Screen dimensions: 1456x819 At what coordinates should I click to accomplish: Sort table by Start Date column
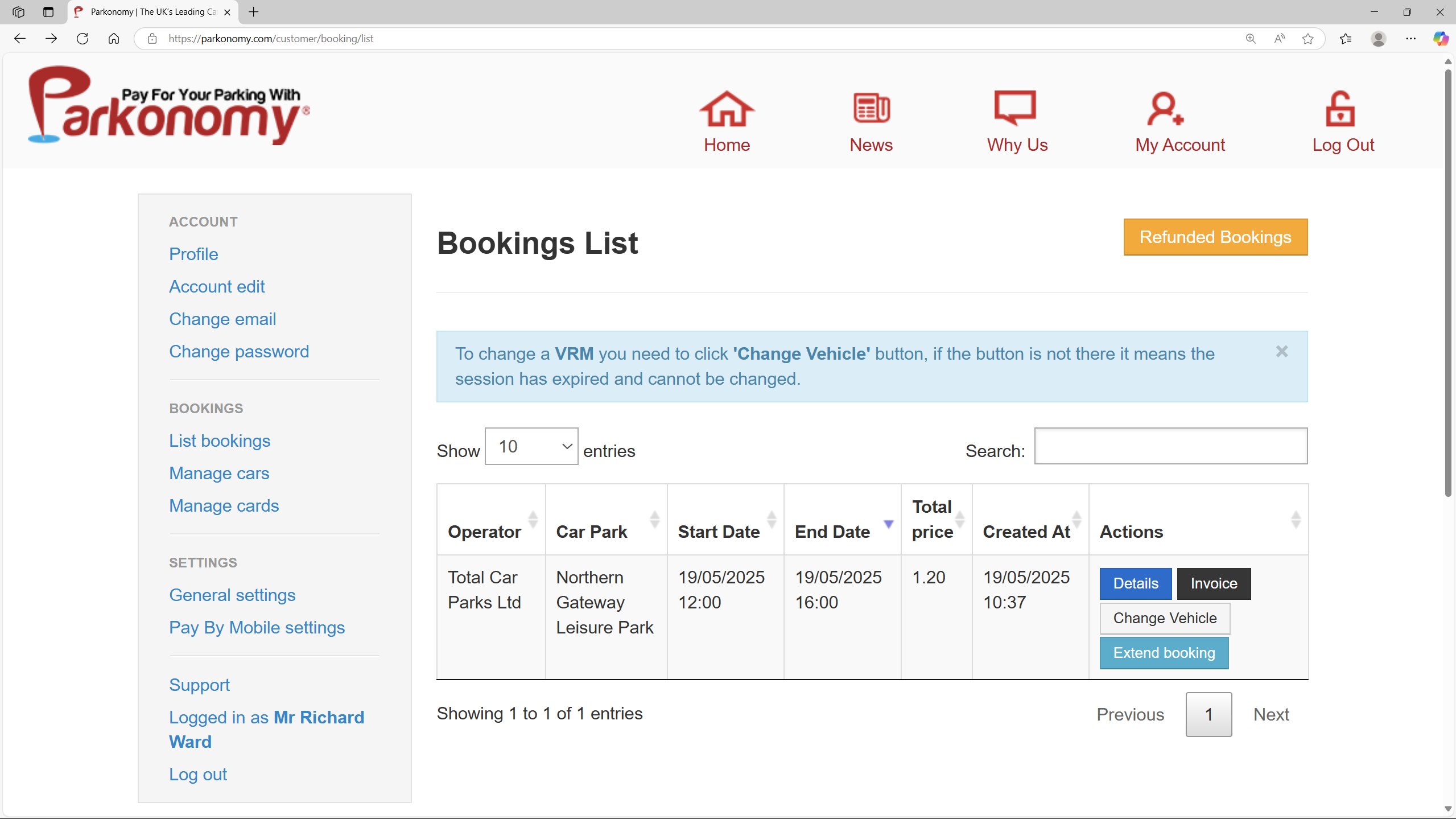coord(725,519)
